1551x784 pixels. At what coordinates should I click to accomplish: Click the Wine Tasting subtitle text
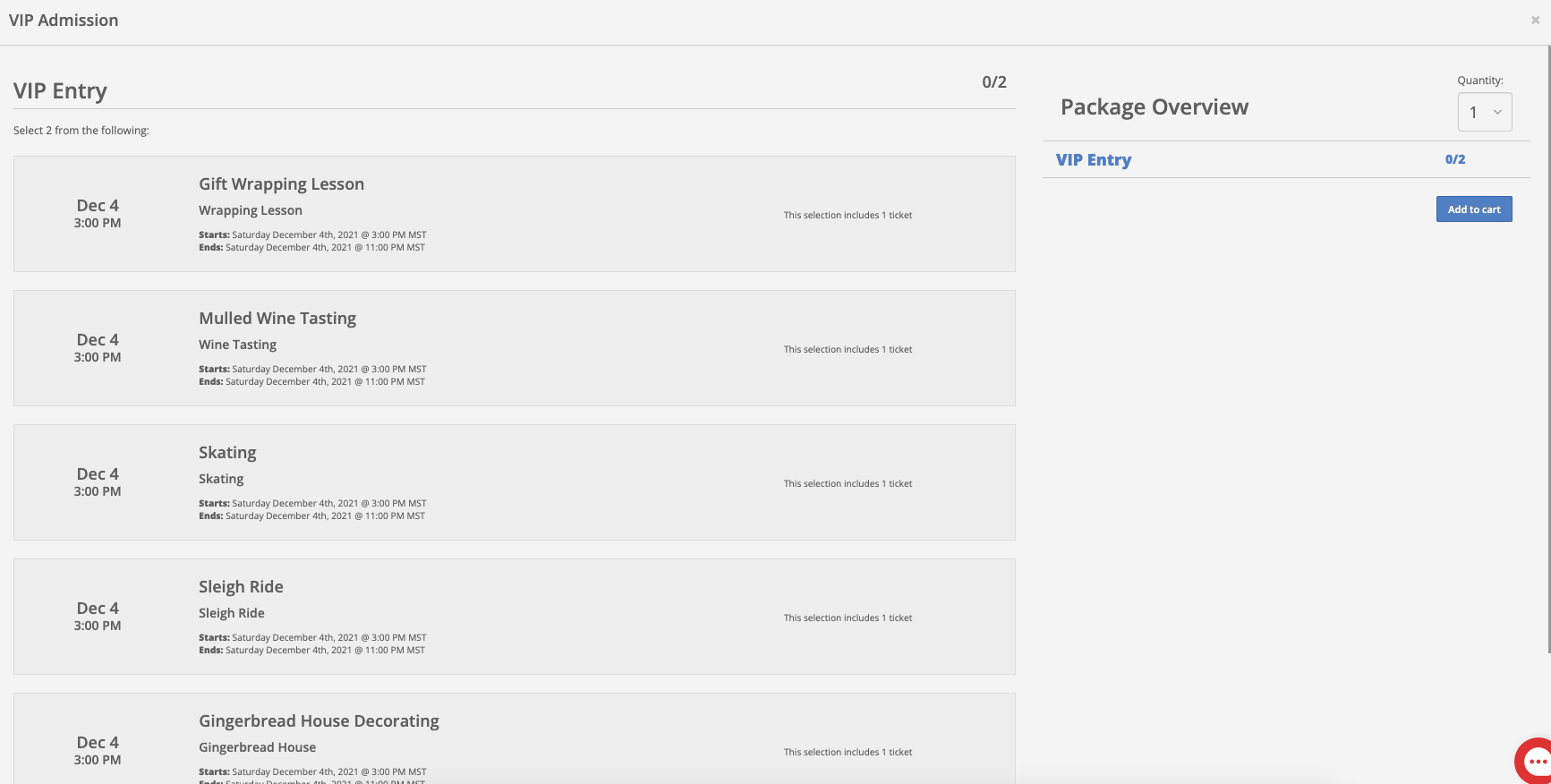click(x=237, y=345)
